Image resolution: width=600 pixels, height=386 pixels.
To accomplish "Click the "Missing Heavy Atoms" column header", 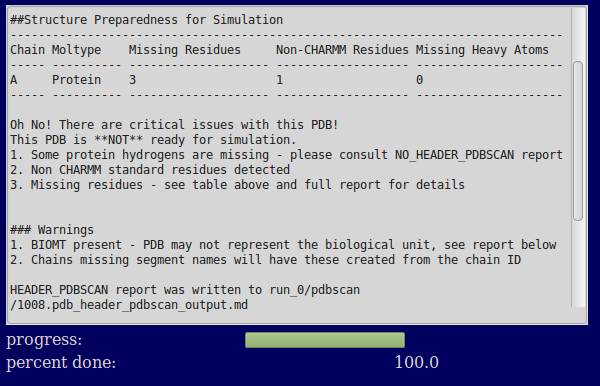I will coord(482,50).
